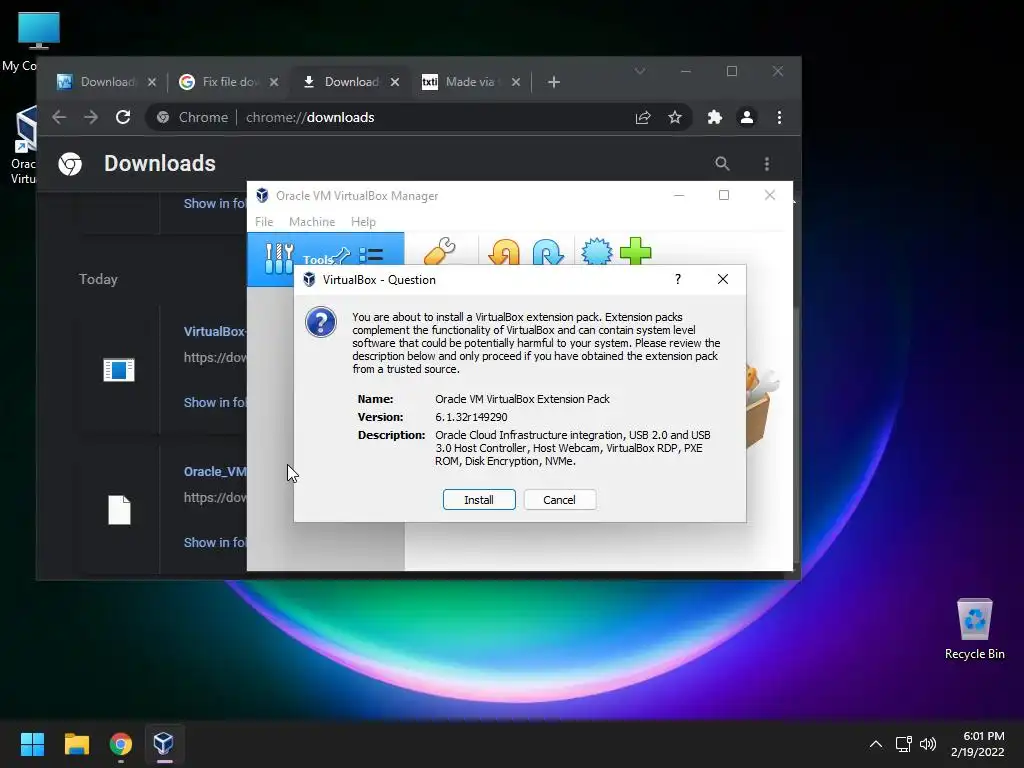Open Chrome three-dot main menu

coord(779,117)
